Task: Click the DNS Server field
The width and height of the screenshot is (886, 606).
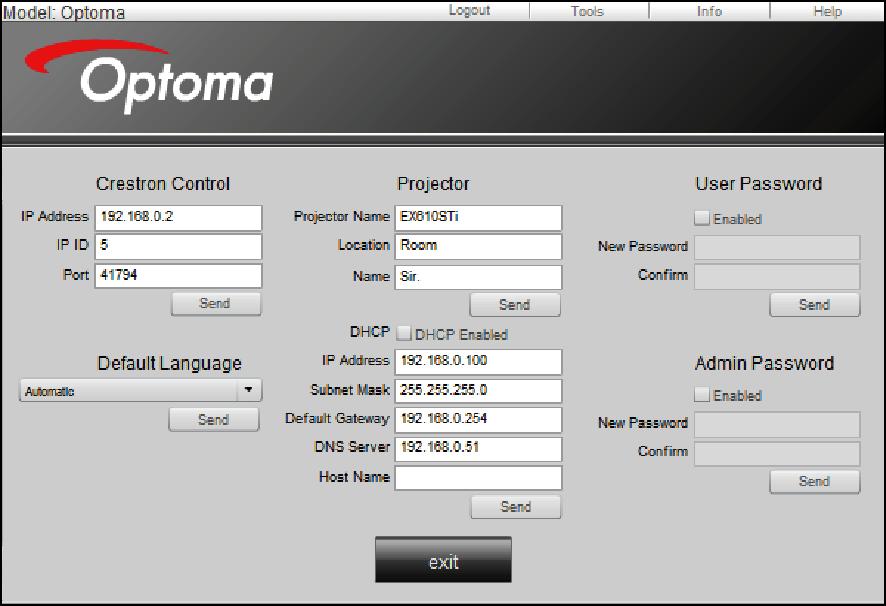Action: pos(479,449)
